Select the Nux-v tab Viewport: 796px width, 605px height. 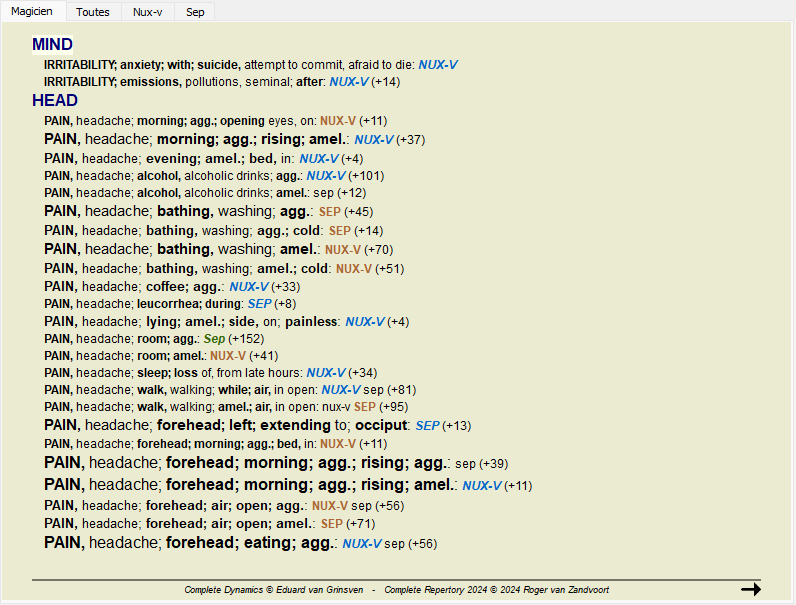(148, 12)
